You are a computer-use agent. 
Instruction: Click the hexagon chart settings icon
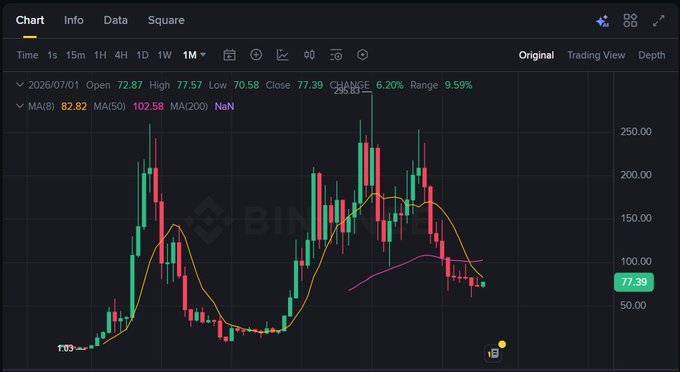pos(363,55)
